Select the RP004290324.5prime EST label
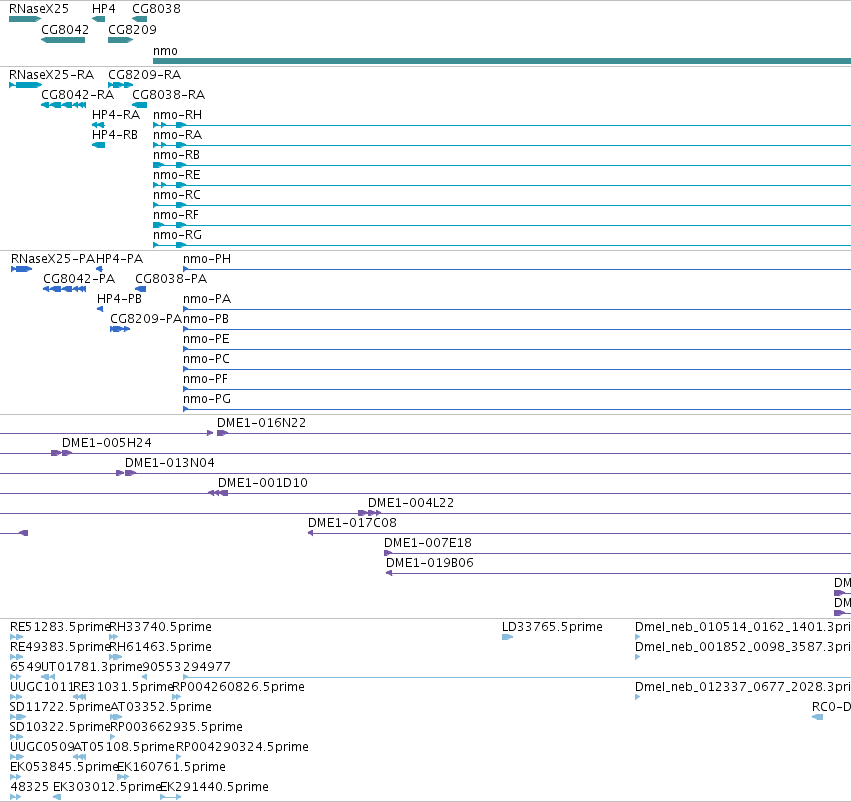This screenshot has height=802, width=851. [x=242, y=747]
